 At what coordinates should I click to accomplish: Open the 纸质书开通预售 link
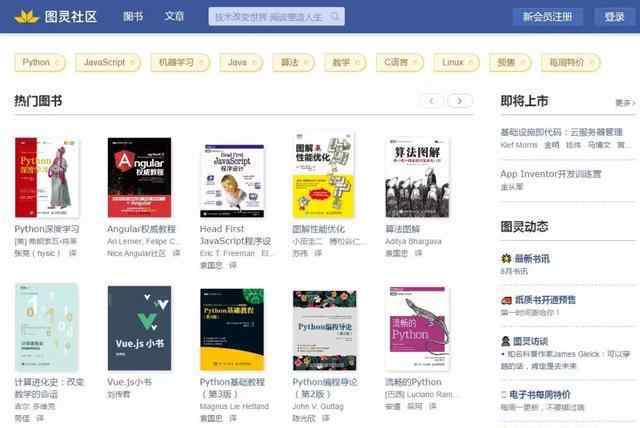tap(545, 300)
